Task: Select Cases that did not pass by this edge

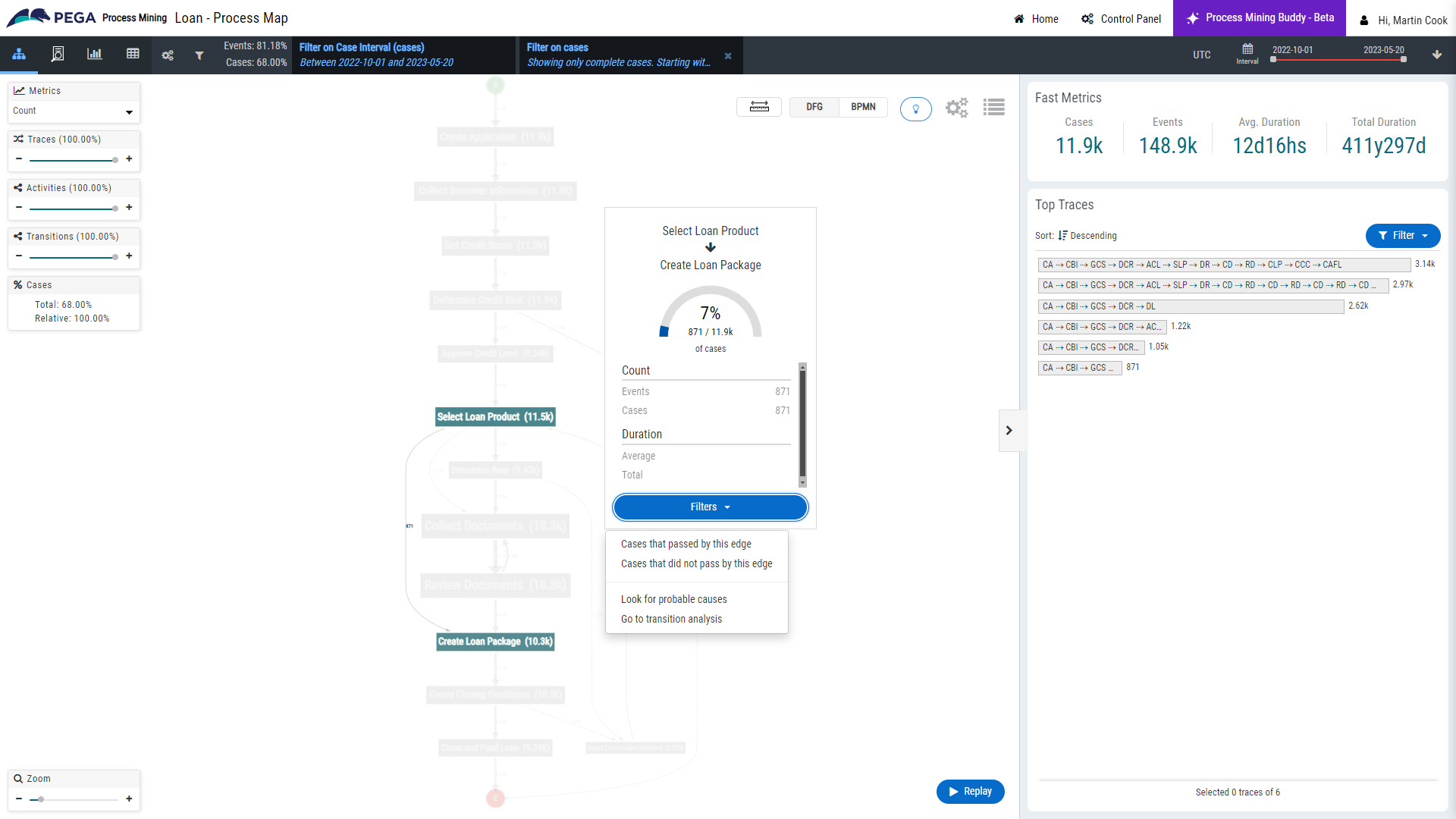Action: click(696, 564)
